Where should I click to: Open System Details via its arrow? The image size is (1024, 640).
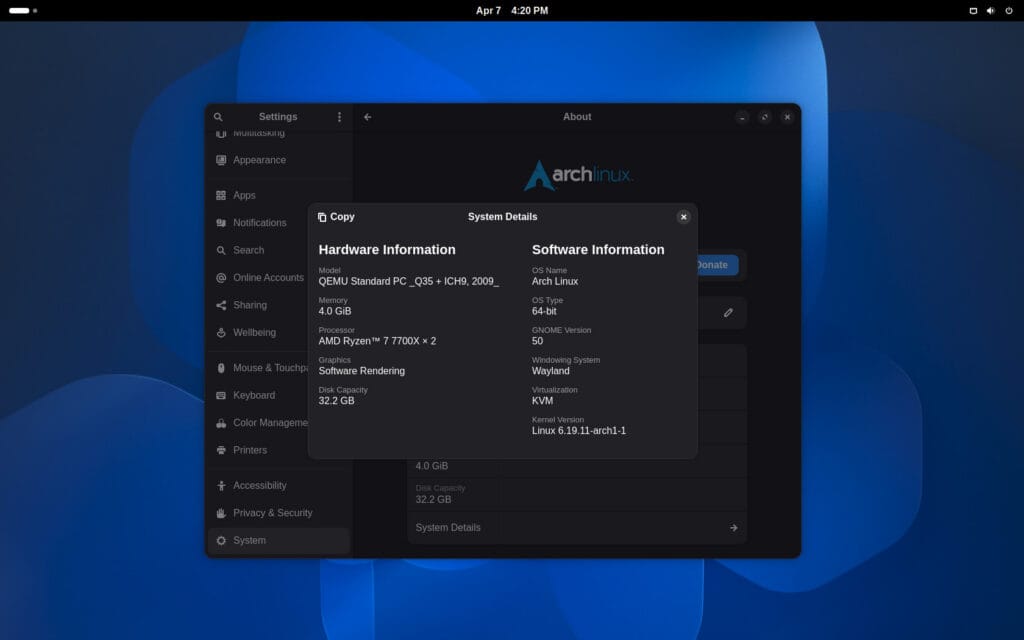point(733,527)
